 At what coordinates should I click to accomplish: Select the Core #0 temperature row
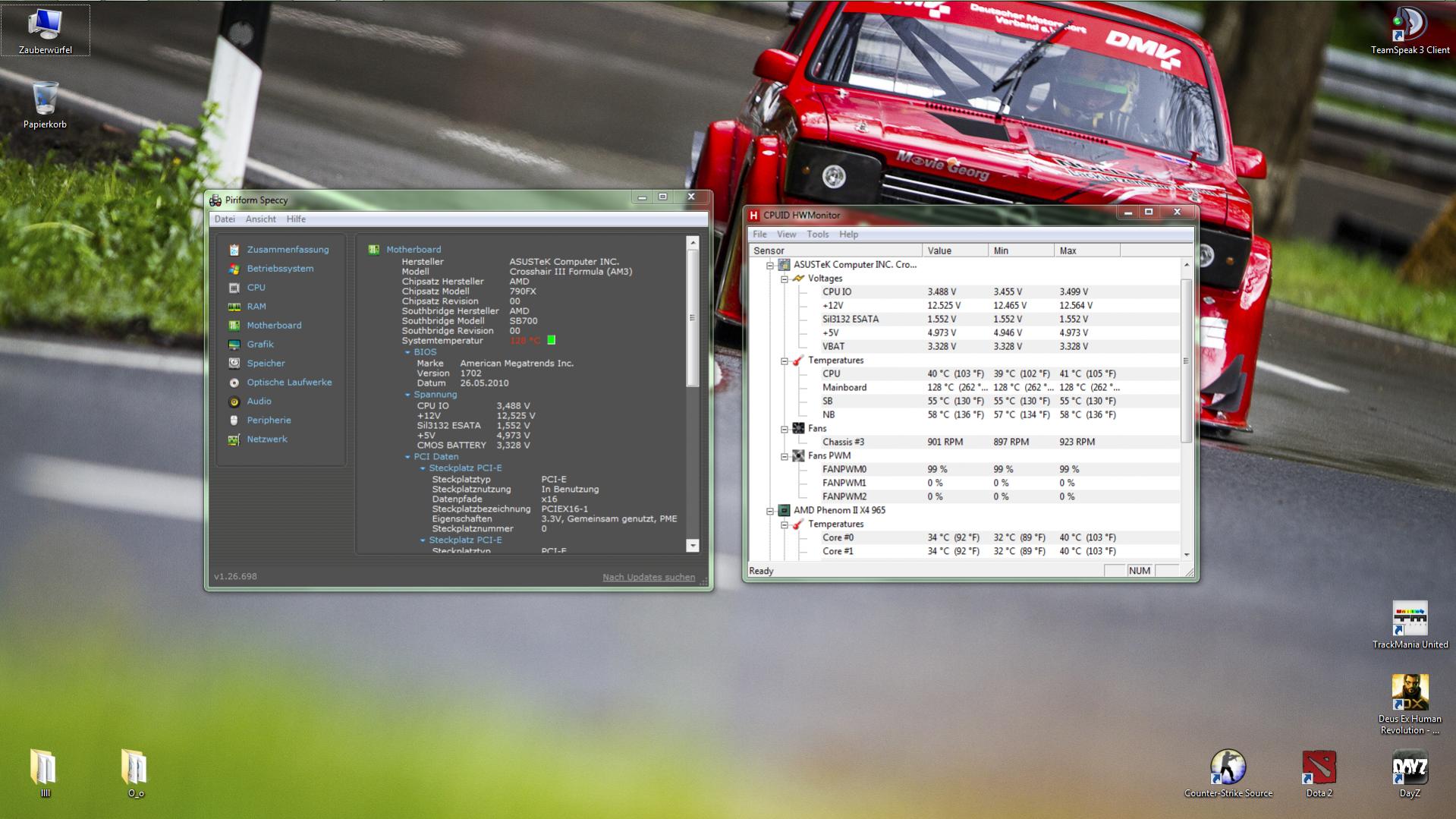(964, 538)
